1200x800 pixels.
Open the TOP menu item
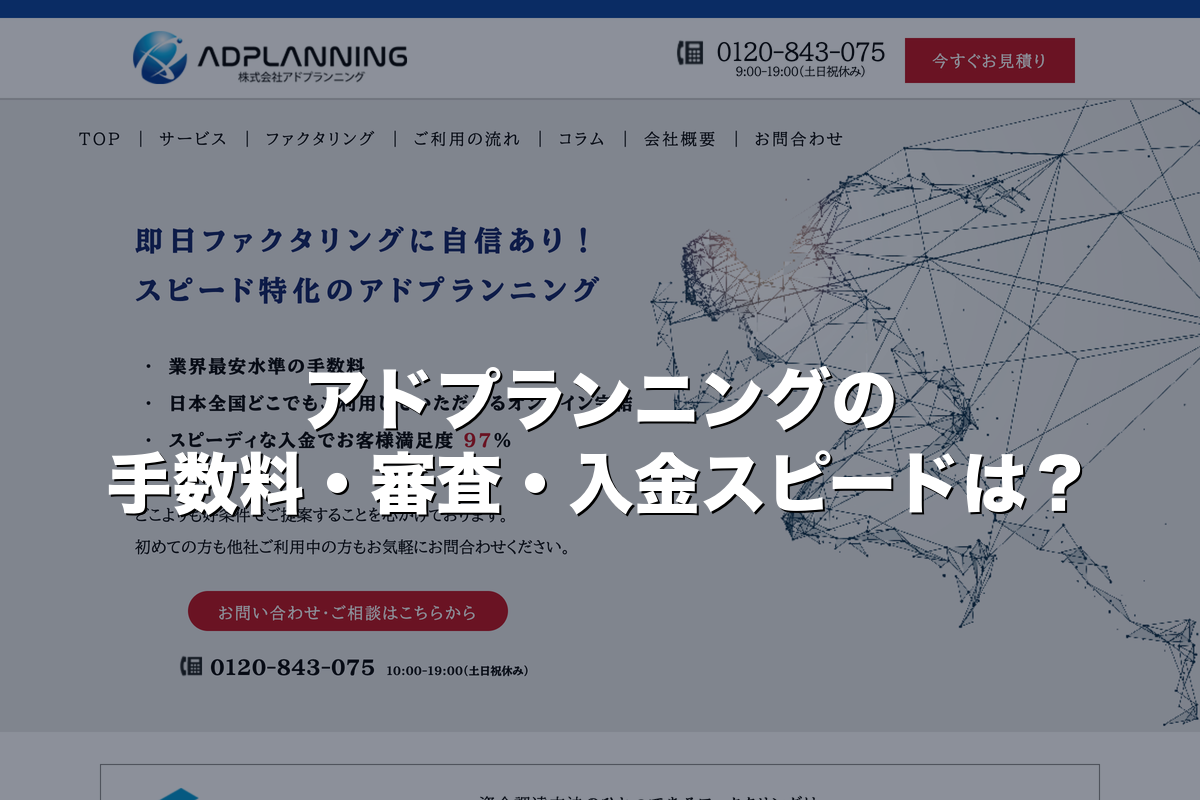(99, 139)
